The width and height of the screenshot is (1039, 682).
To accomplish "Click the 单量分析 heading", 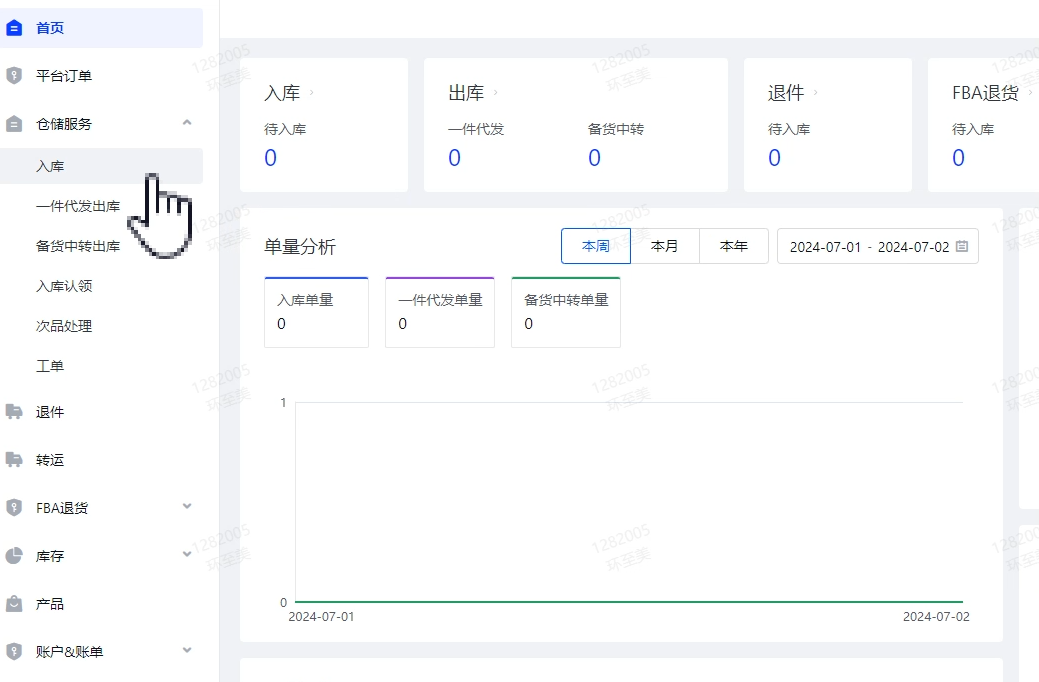I will pos(300,247).
